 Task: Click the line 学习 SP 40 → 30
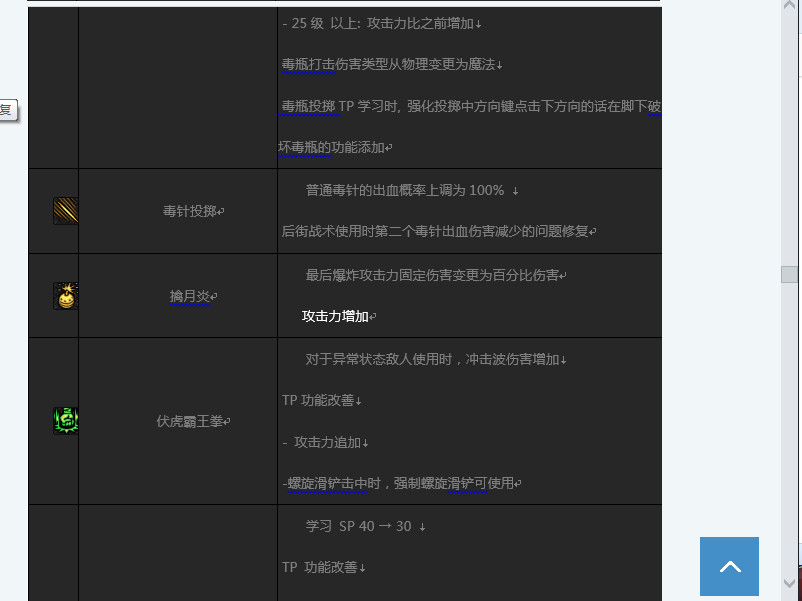(x=358, y=526)
